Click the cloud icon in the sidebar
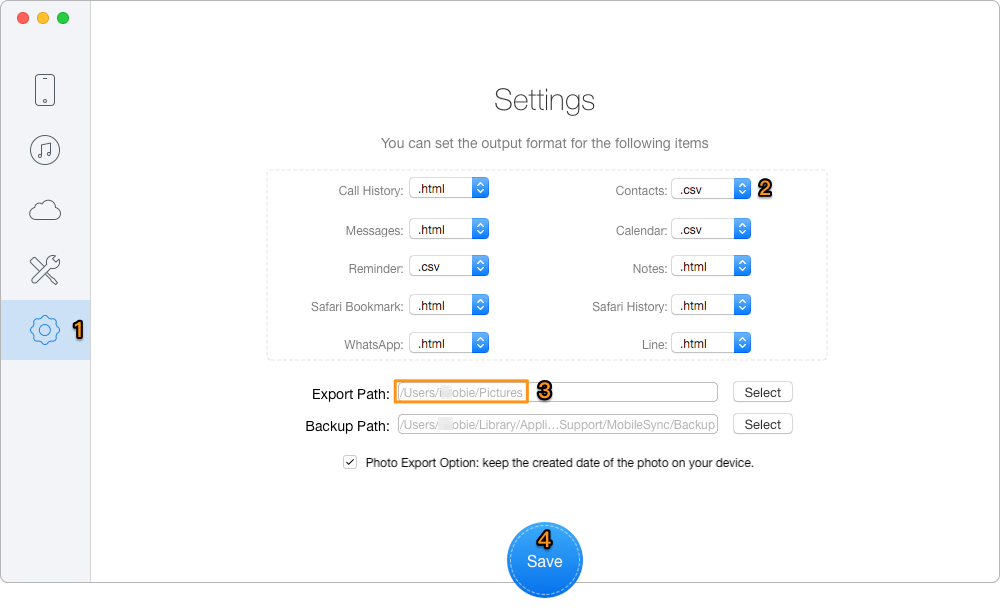The width and height of the screenshot is (1000, 608). click(x=45, y=210)
